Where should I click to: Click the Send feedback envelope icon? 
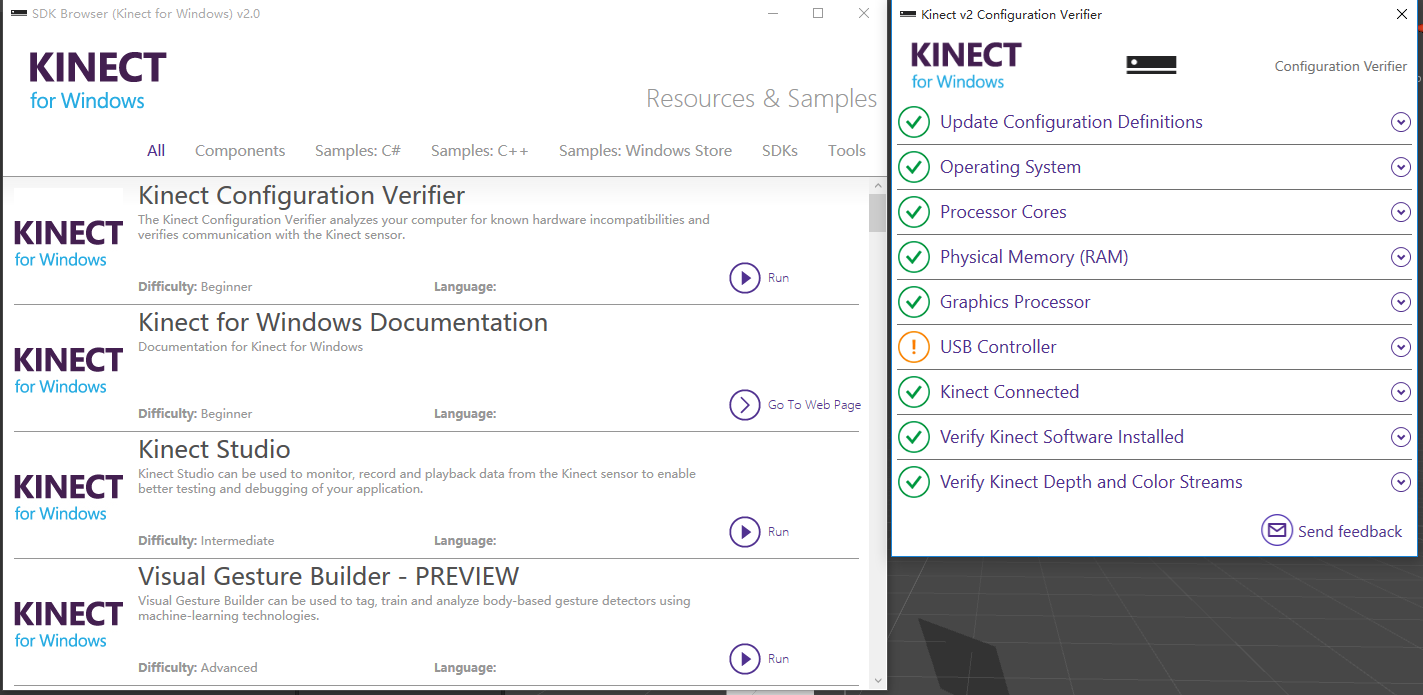click(1277, 531)
